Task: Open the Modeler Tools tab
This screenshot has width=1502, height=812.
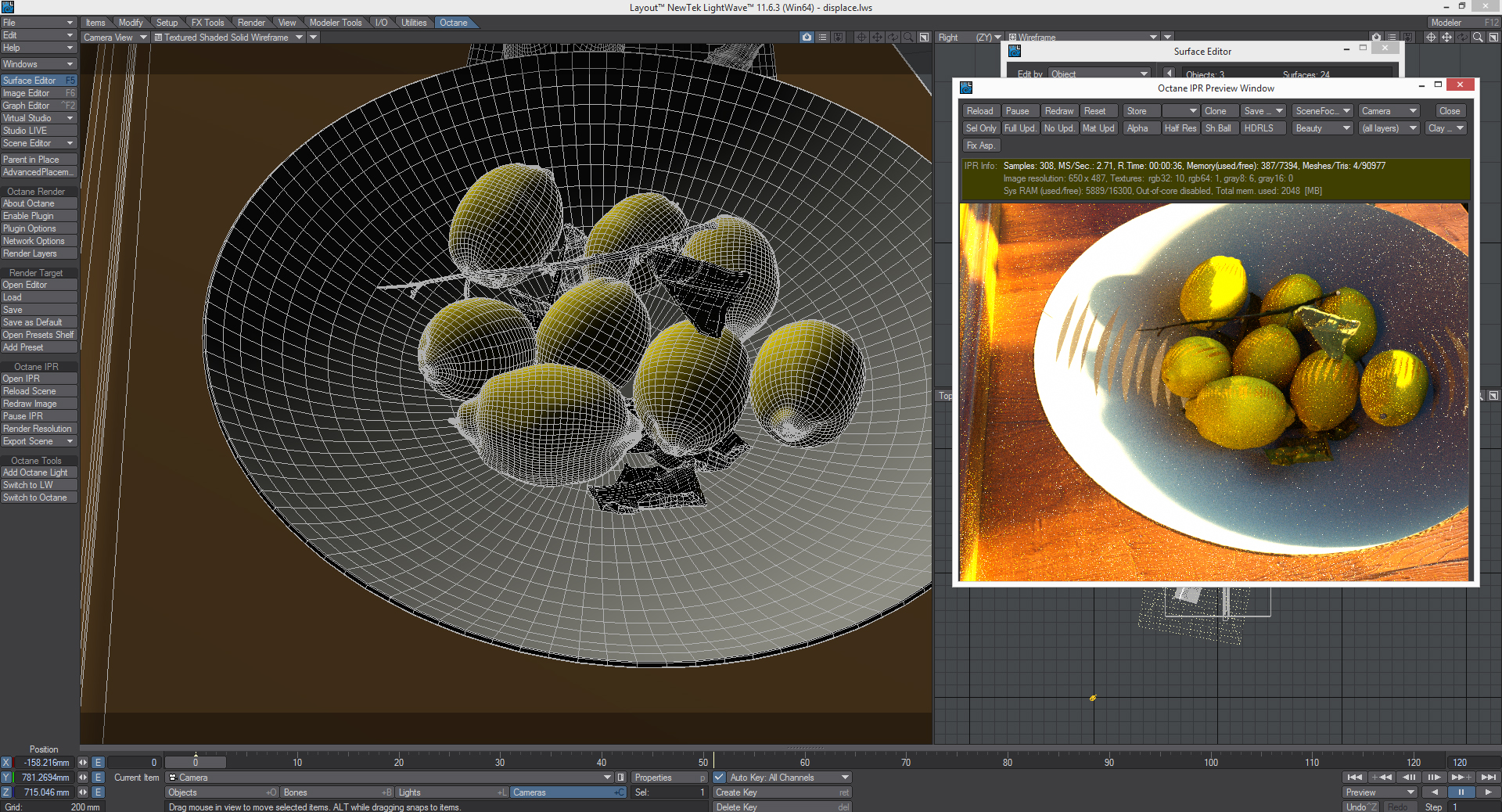Action: click(x=336, y=23)
